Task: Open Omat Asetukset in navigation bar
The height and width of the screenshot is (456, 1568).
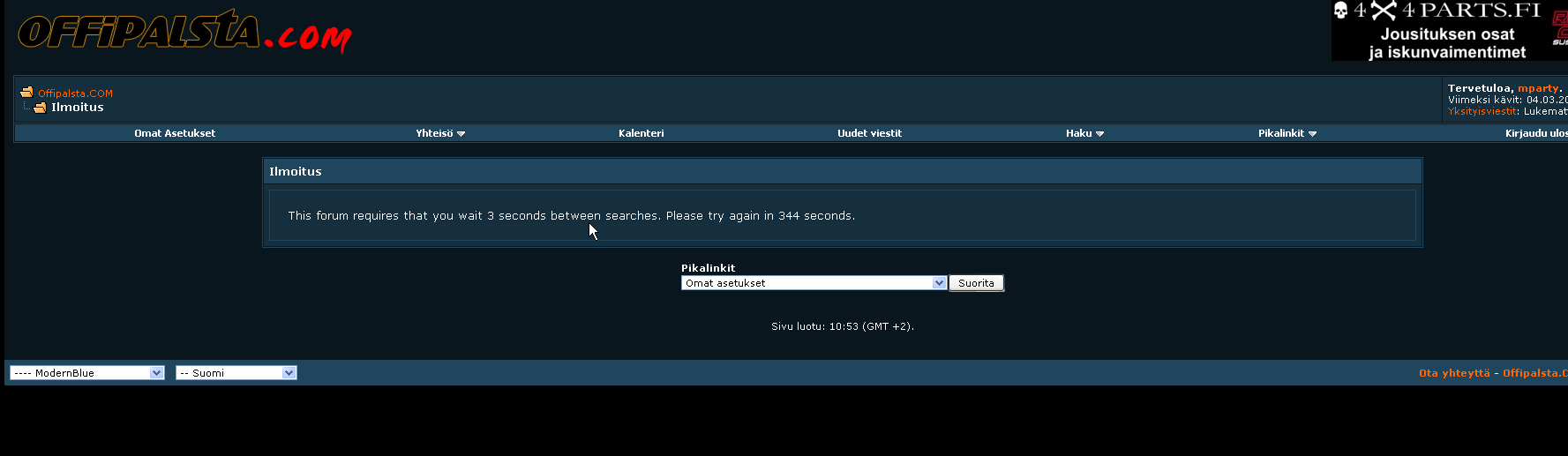Action: click(x=175, y=133)
